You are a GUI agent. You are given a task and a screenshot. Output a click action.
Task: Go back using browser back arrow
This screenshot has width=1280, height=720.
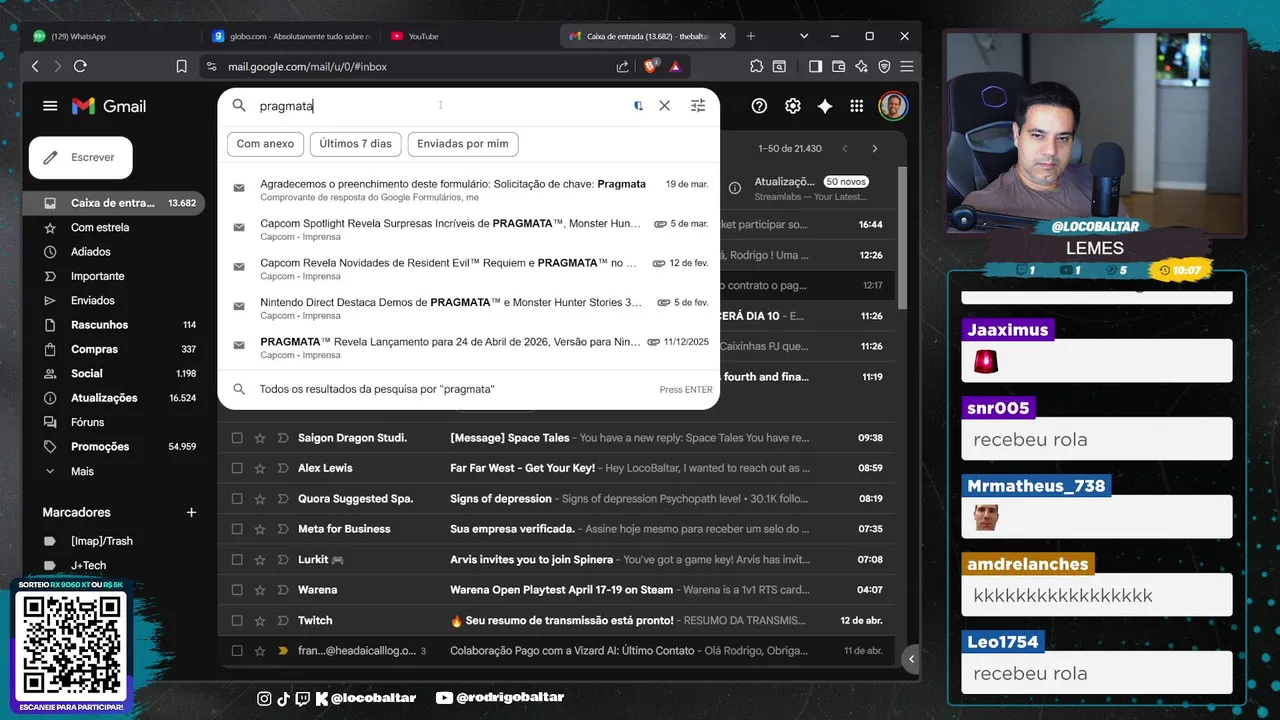pyautogui.click(x=35, y=66)
